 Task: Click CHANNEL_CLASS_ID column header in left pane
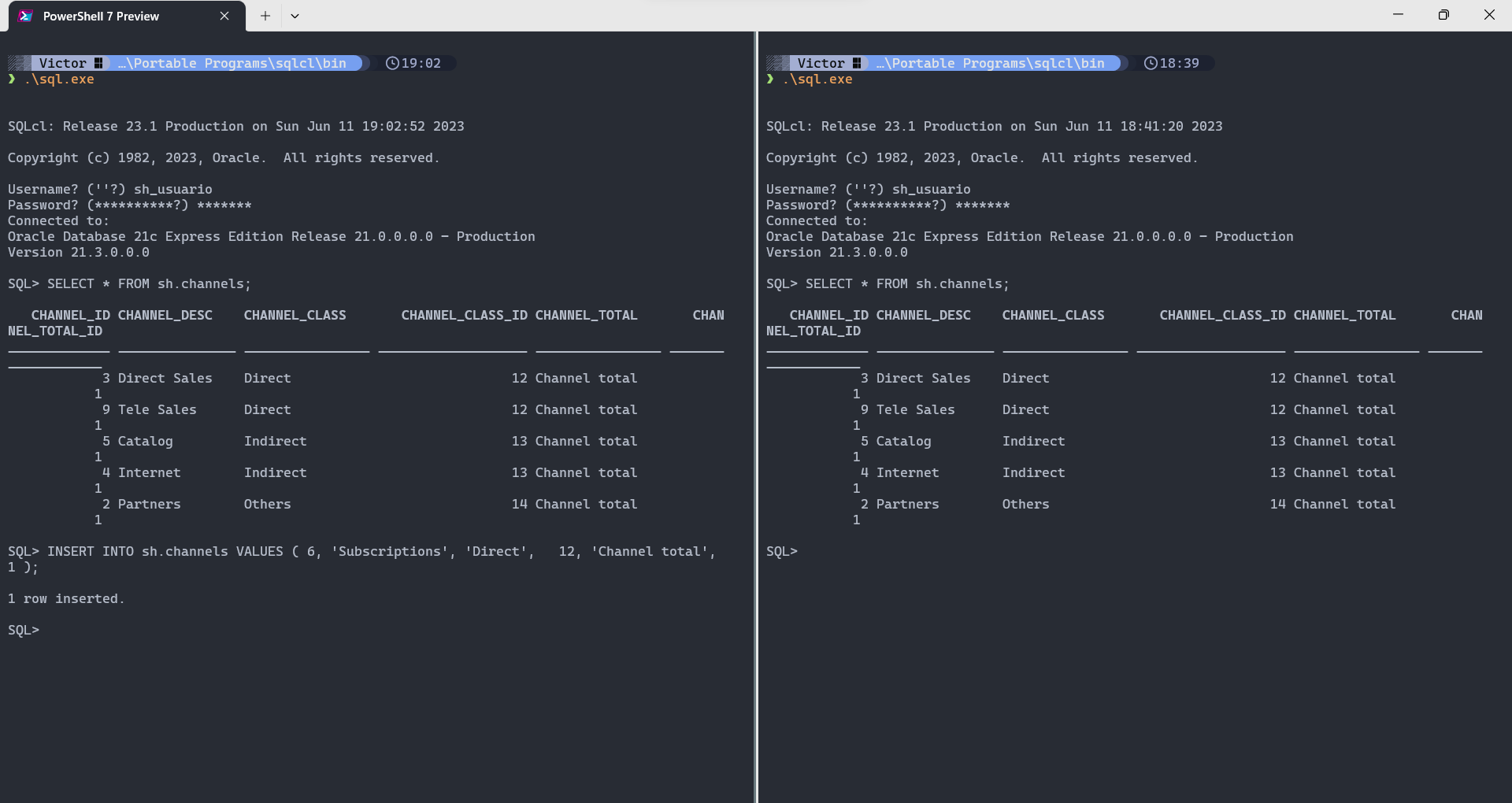tap(465, 315)
